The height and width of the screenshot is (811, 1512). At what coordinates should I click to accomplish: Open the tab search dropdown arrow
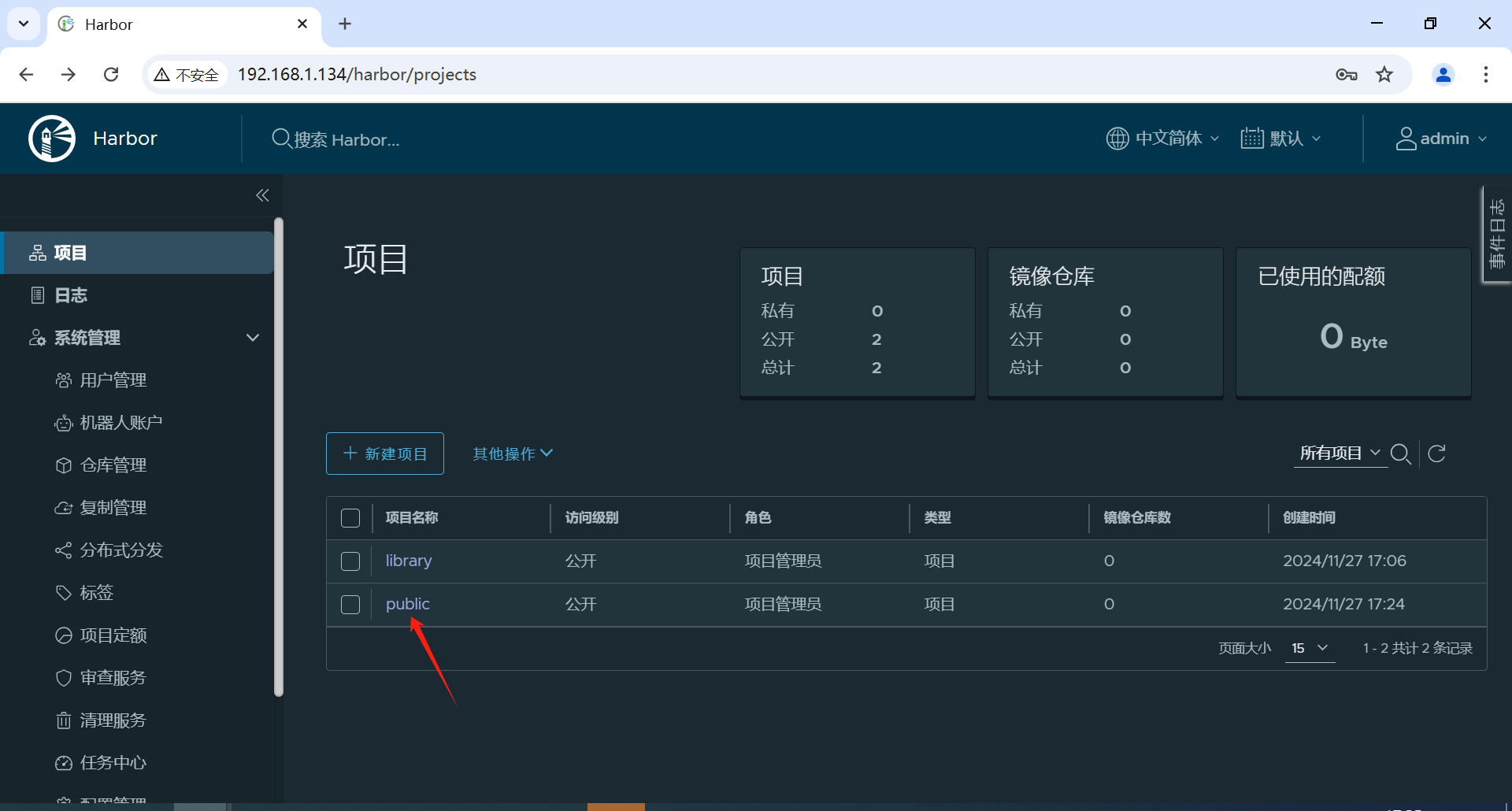24,24
